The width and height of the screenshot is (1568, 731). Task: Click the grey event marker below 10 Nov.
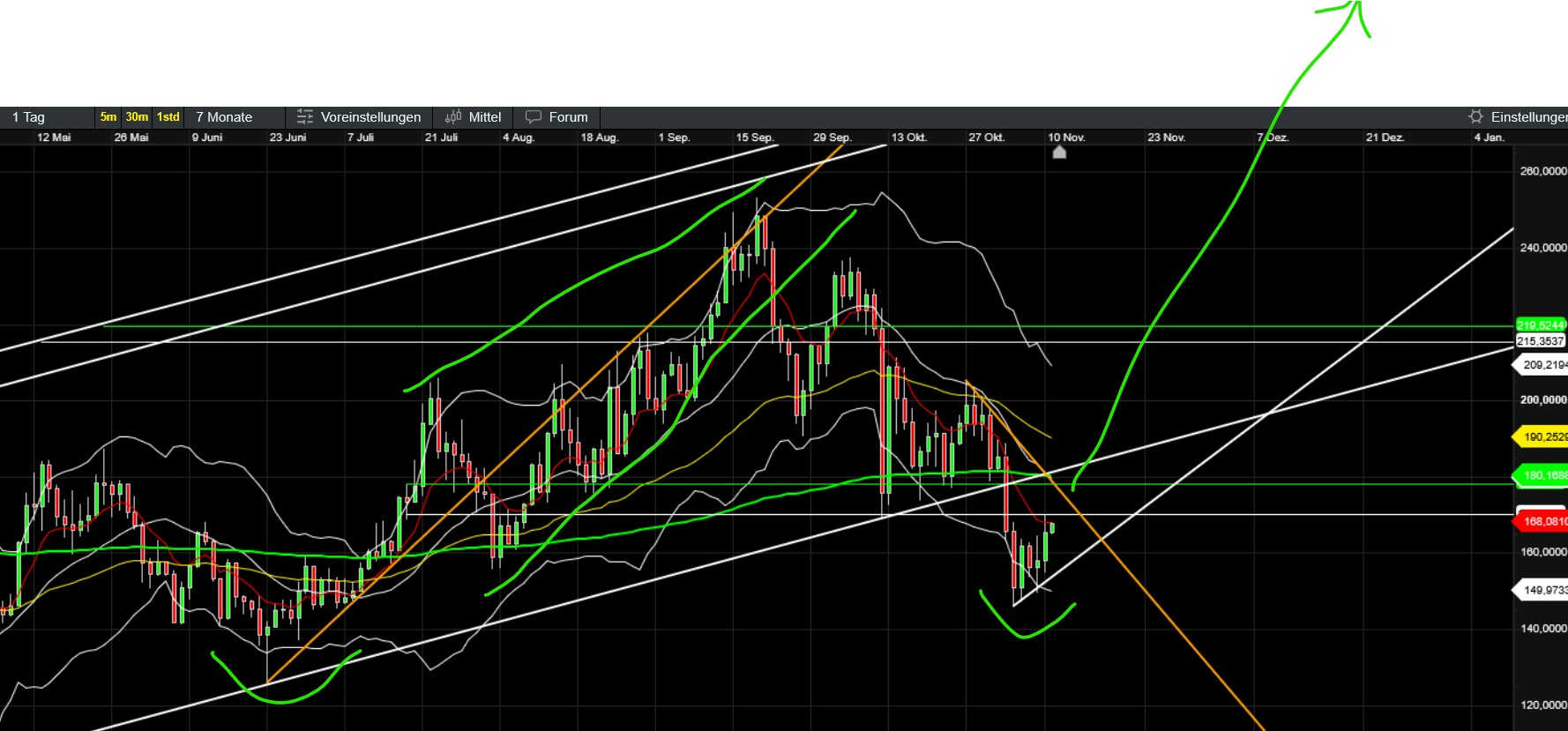tap(1059, 153)
